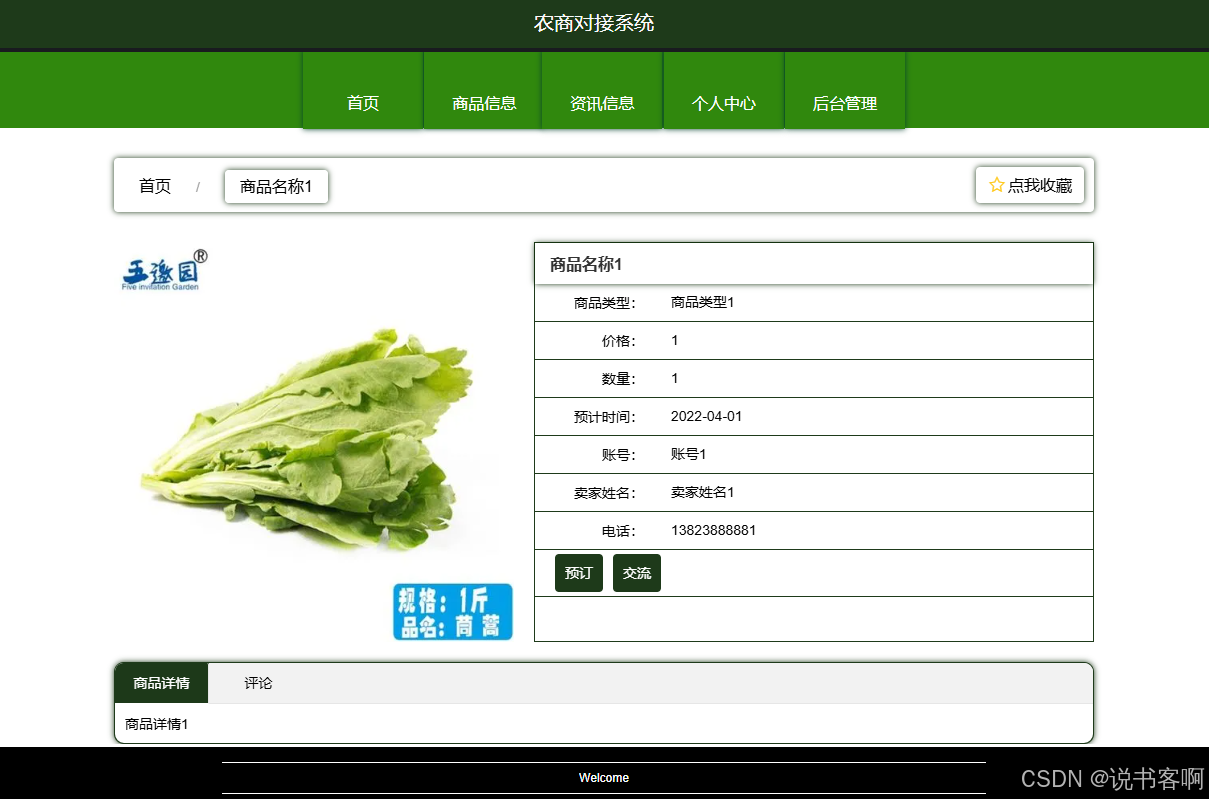Click the phone number 13823888881

click(713, 530)
